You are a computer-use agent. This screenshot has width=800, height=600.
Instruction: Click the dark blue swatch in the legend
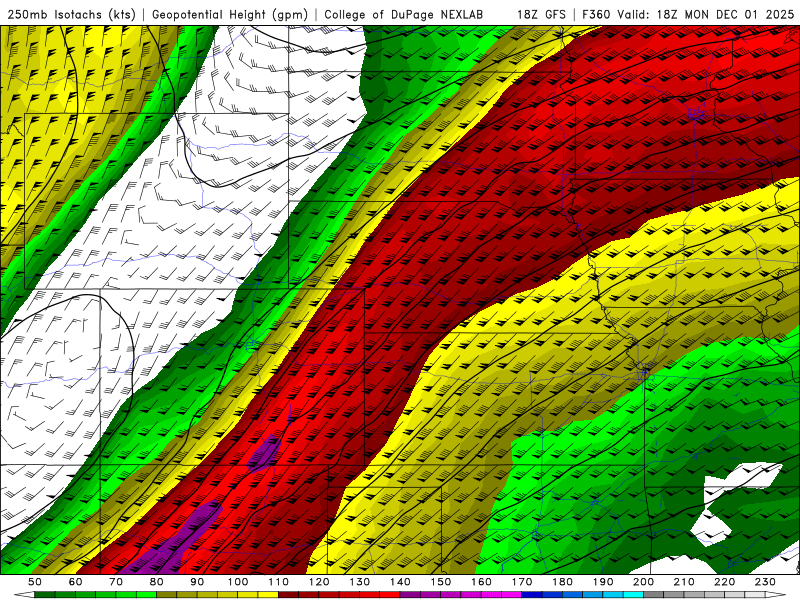(x=531, y=595)
